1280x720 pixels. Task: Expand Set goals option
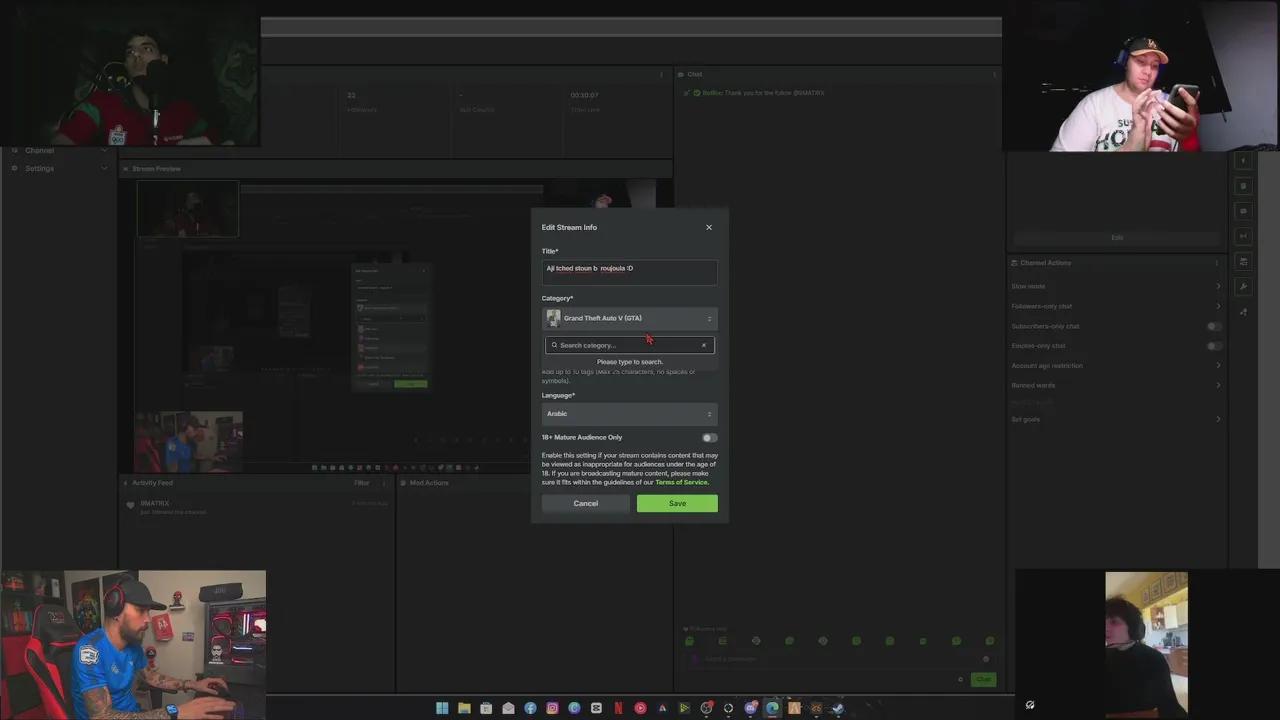(1116, 419)
